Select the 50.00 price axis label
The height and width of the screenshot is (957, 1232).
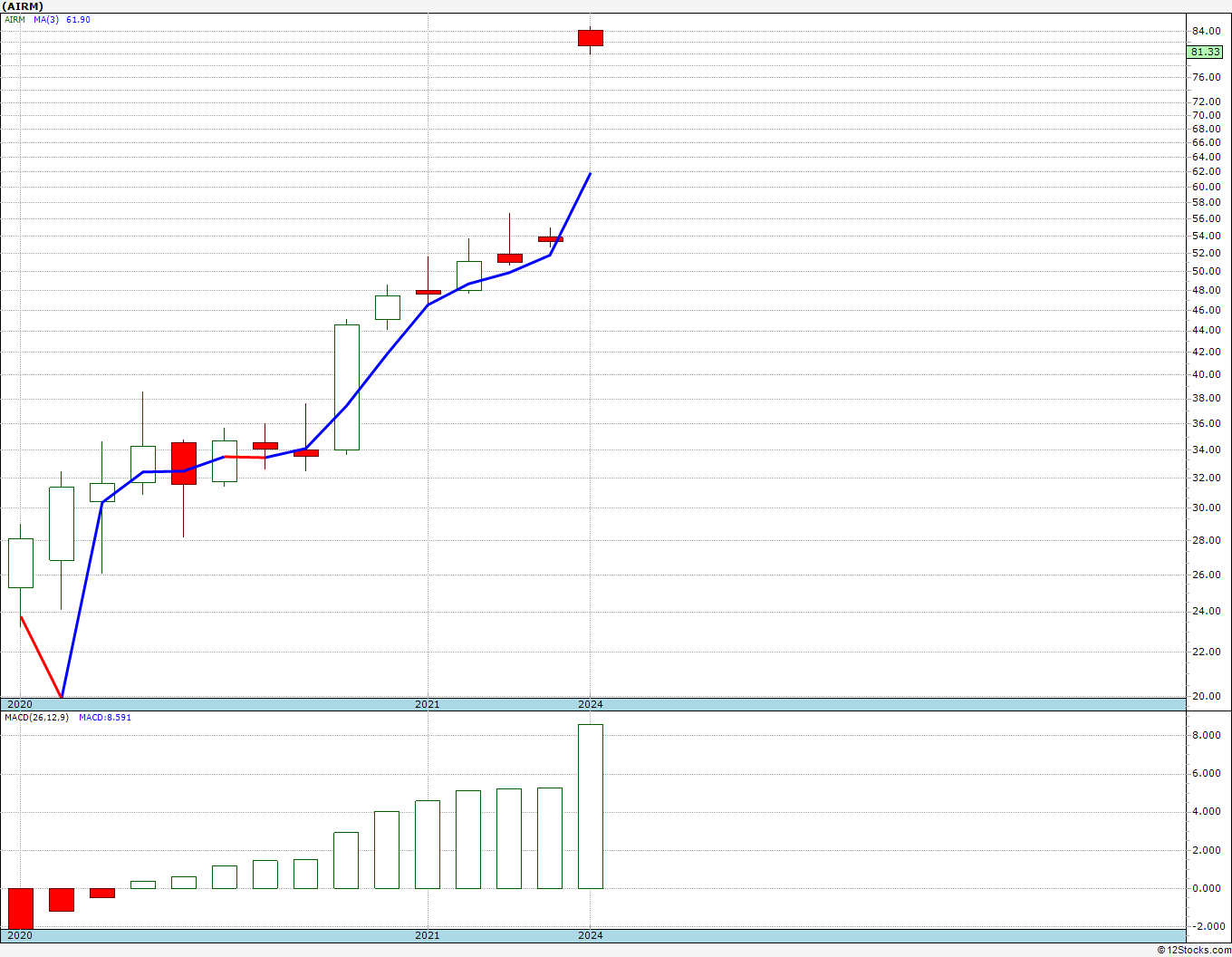1206,272
